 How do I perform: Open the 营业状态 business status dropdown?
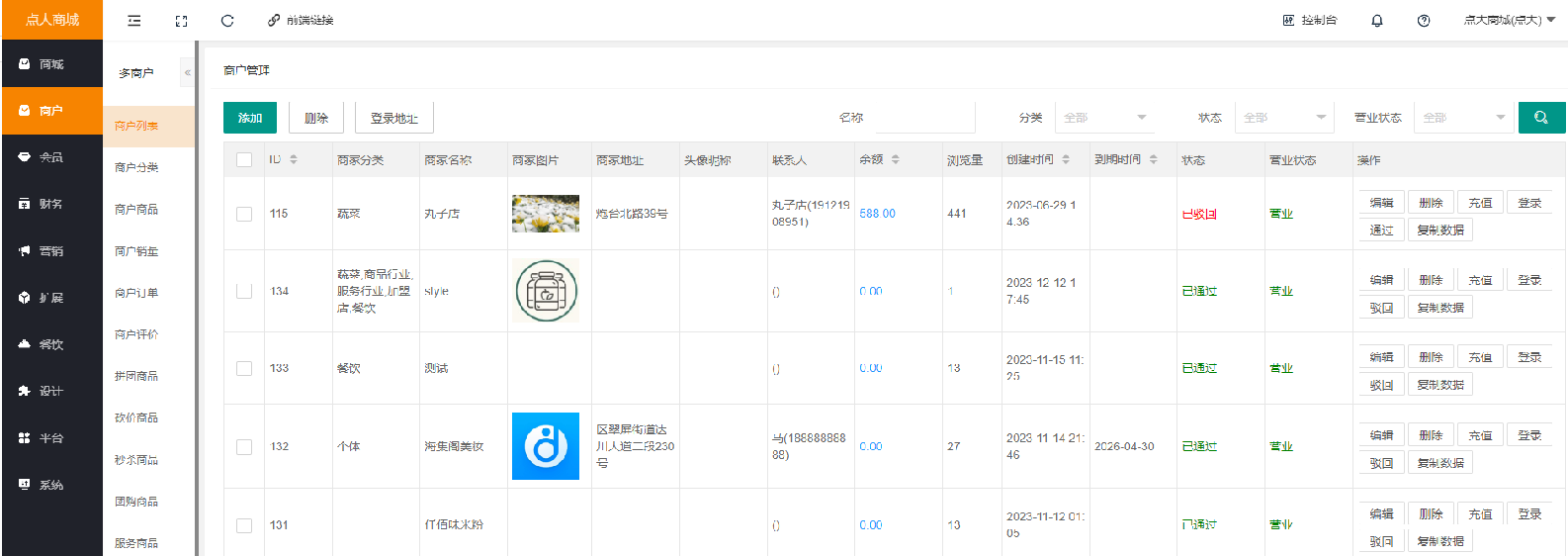pos(1463,118)
